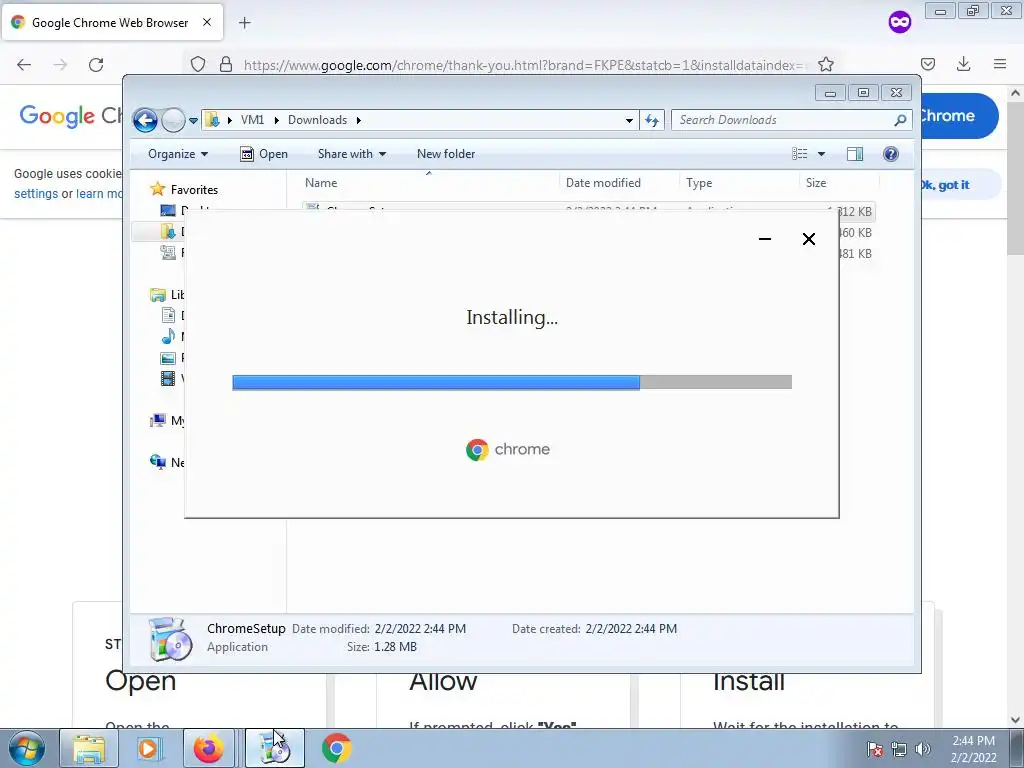The image size is (1024, 768).
Task: Open Explorer help icon
Action: click(x=890, y=154)
